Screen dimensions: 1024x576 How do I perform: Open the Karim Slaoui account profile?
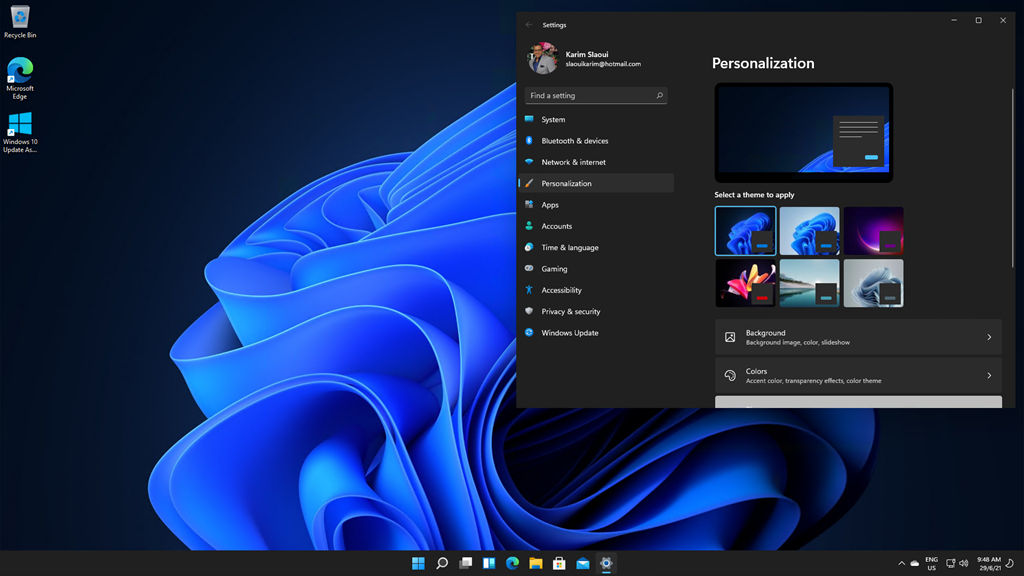click(585, 58)
